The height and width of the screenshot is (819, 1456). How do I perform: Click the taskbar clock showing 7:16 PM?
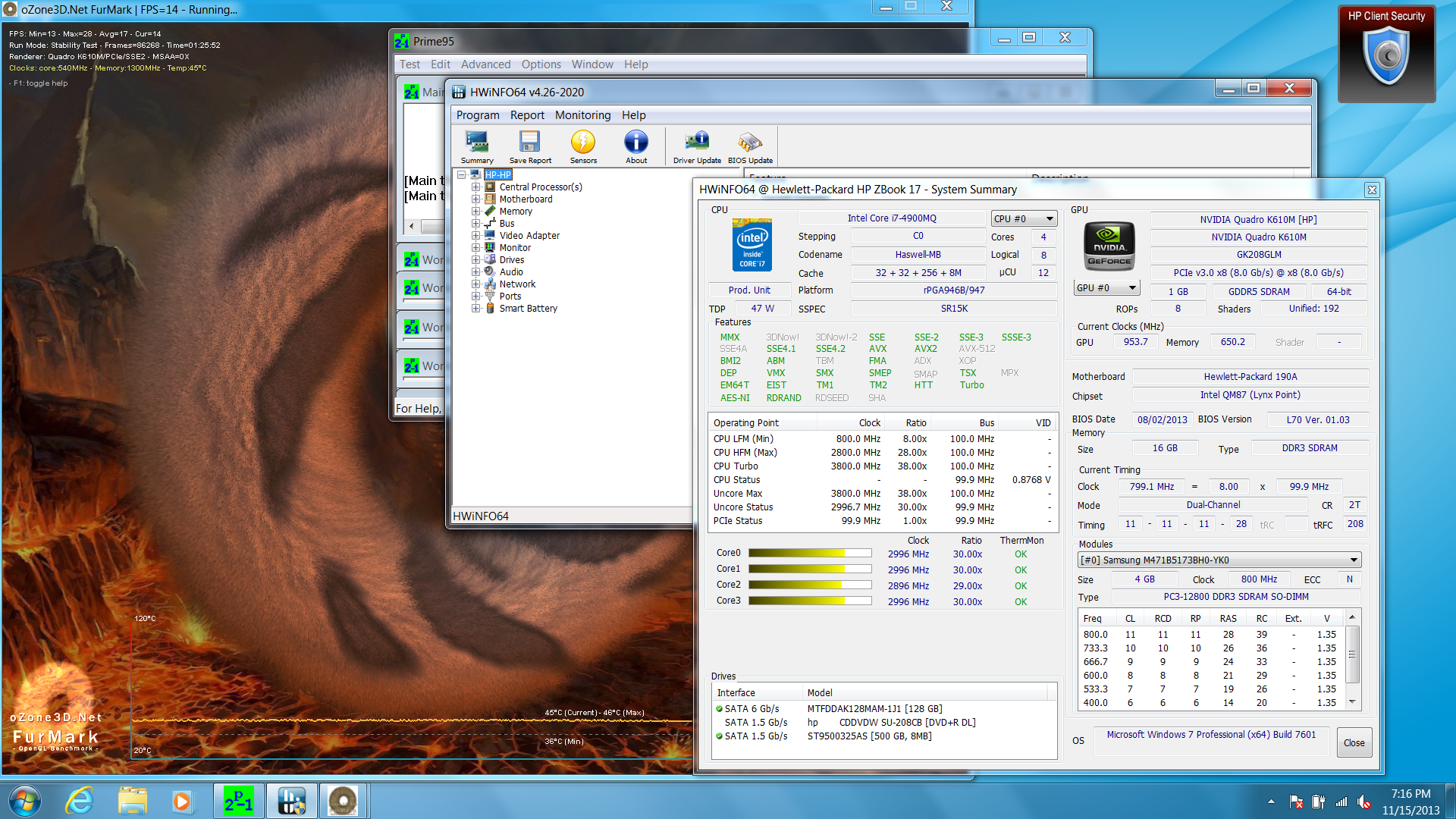(1410, 802)
